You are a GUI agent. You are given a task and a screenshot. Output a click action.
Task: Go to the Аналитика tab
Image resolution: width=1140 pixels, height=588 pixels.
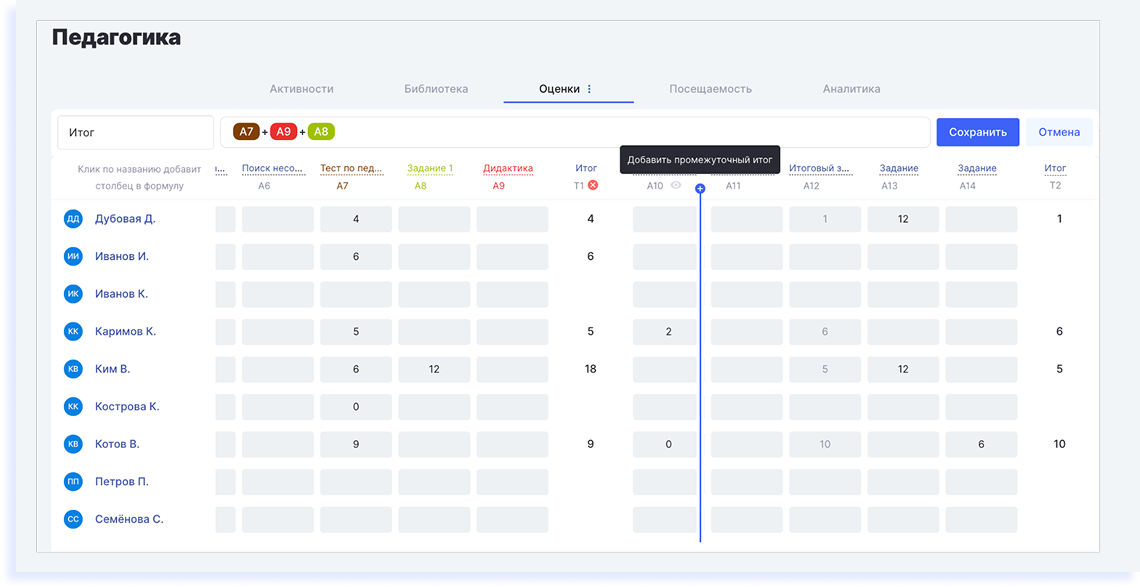(851, 89)
